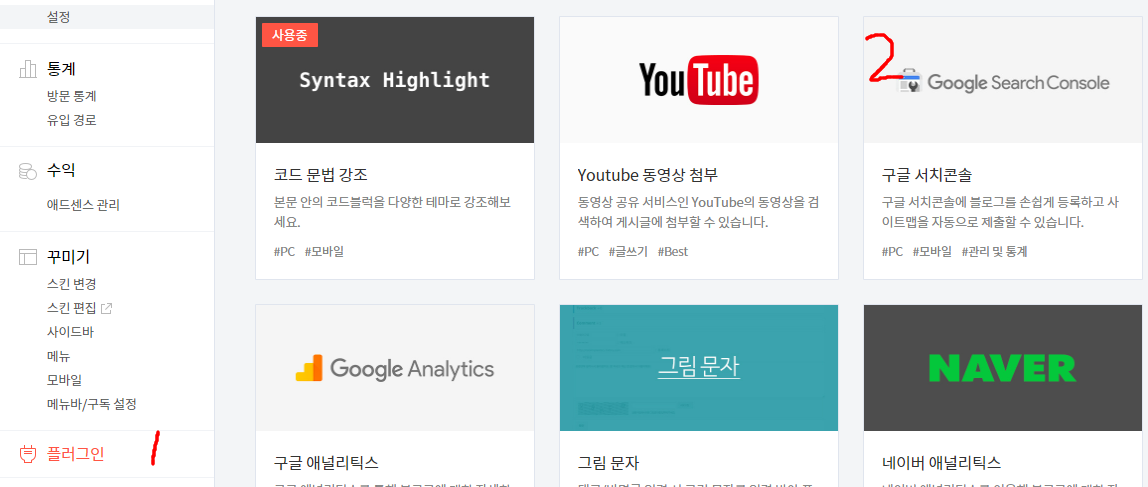
Task: Click the 코드 문법 강조 description text
Action: 392,211
